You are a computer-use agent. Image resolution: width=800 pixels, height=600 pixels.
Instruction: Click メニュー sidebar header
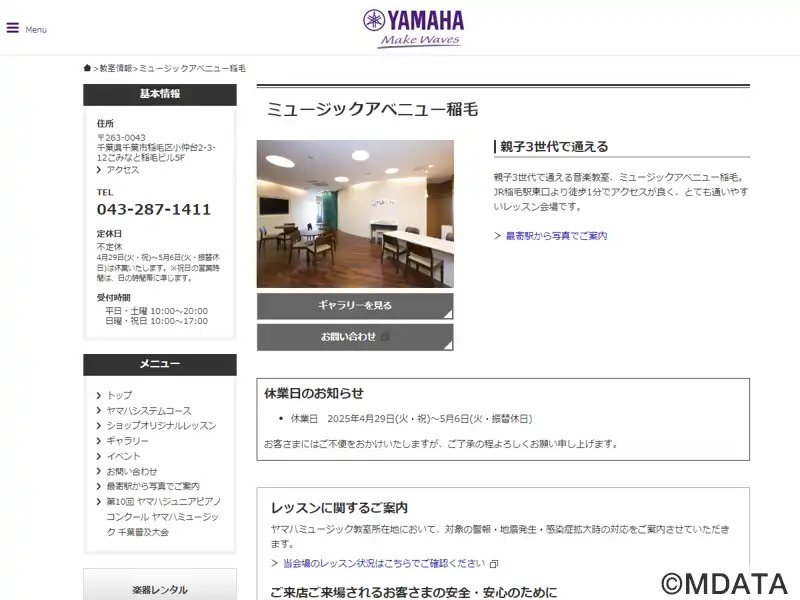[160, 364]
